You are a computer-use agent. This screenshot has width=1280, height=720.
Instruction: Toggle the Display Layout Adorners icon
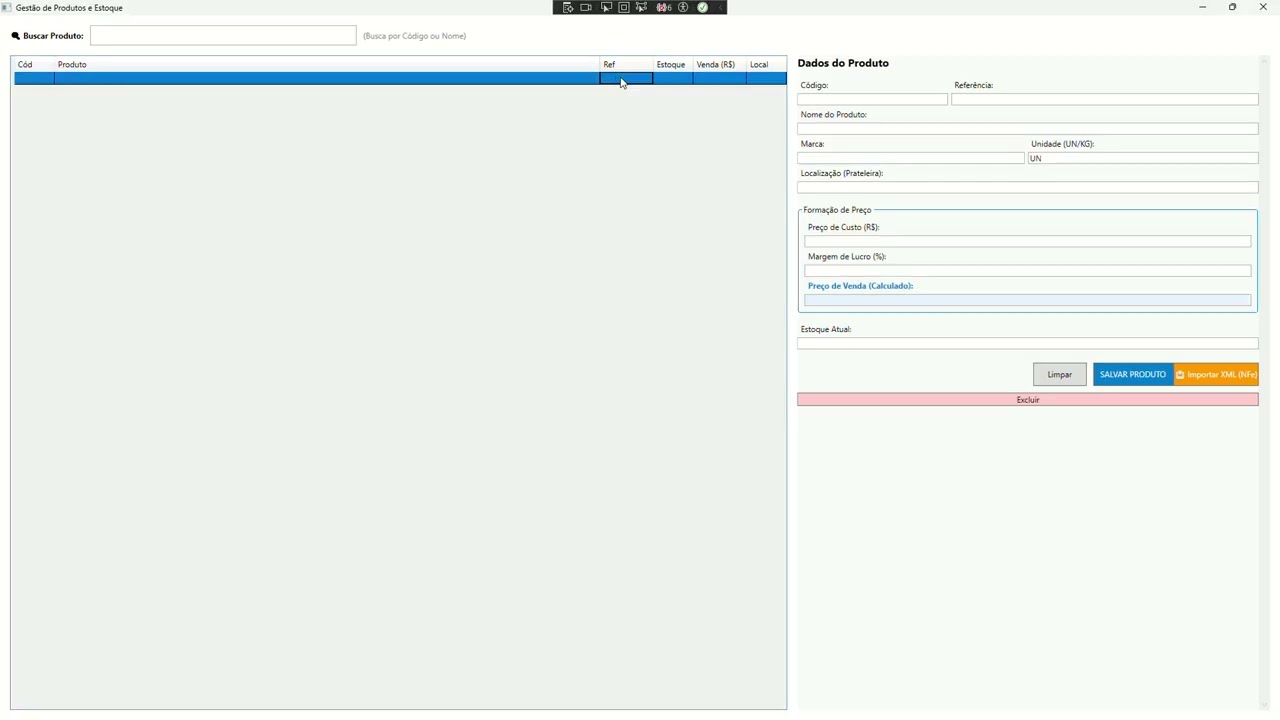[x=624, y=7]
